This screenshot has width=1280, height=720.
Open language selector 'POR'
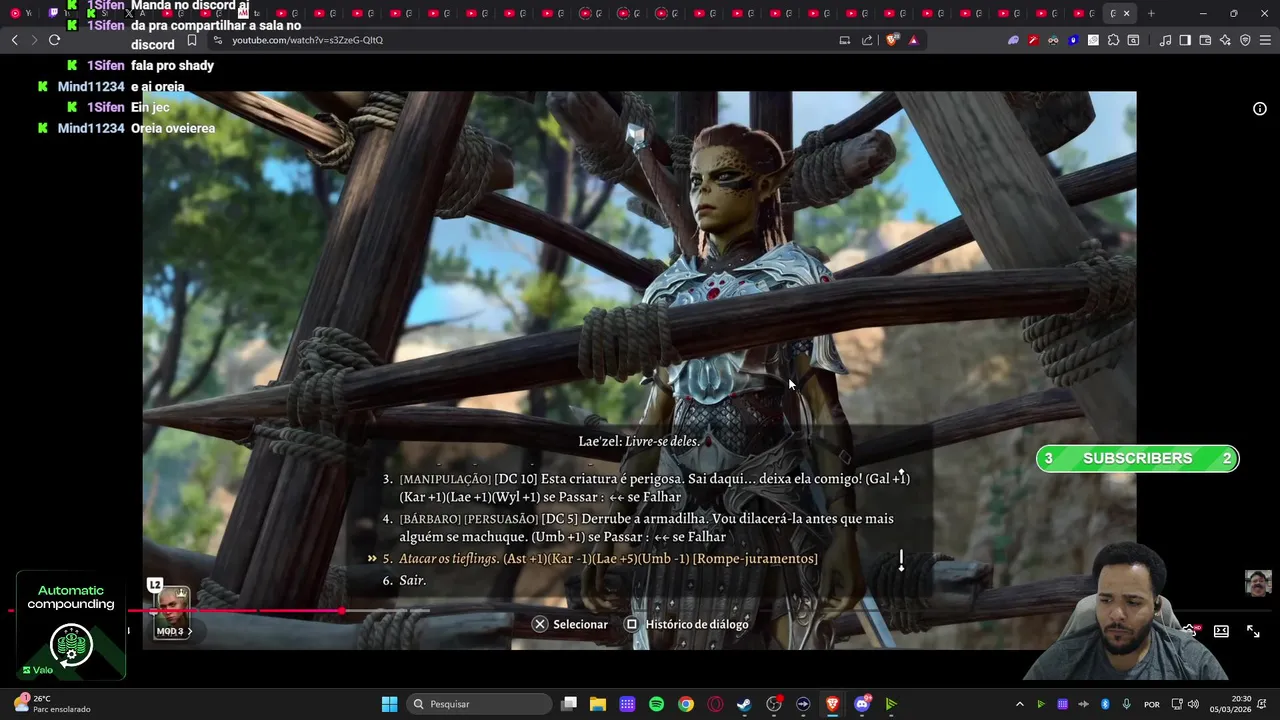click(x=1152, y=704)
